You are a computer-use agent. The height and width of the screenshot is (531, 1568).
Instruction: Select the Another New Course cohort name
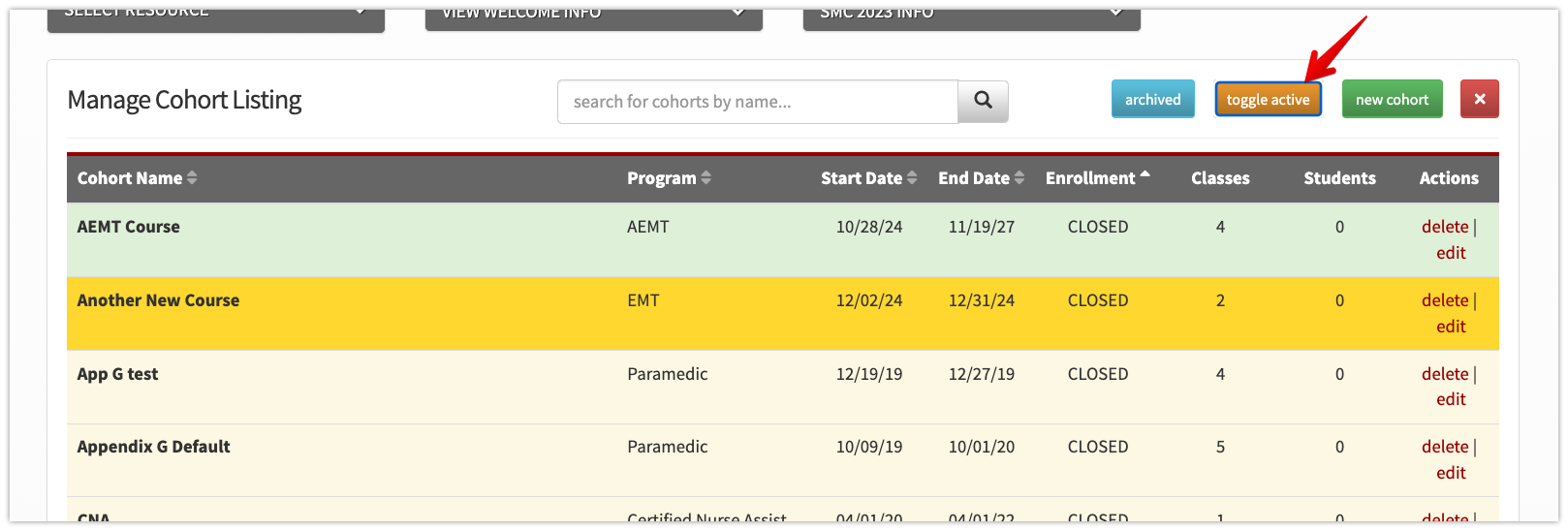click(158, 300)
